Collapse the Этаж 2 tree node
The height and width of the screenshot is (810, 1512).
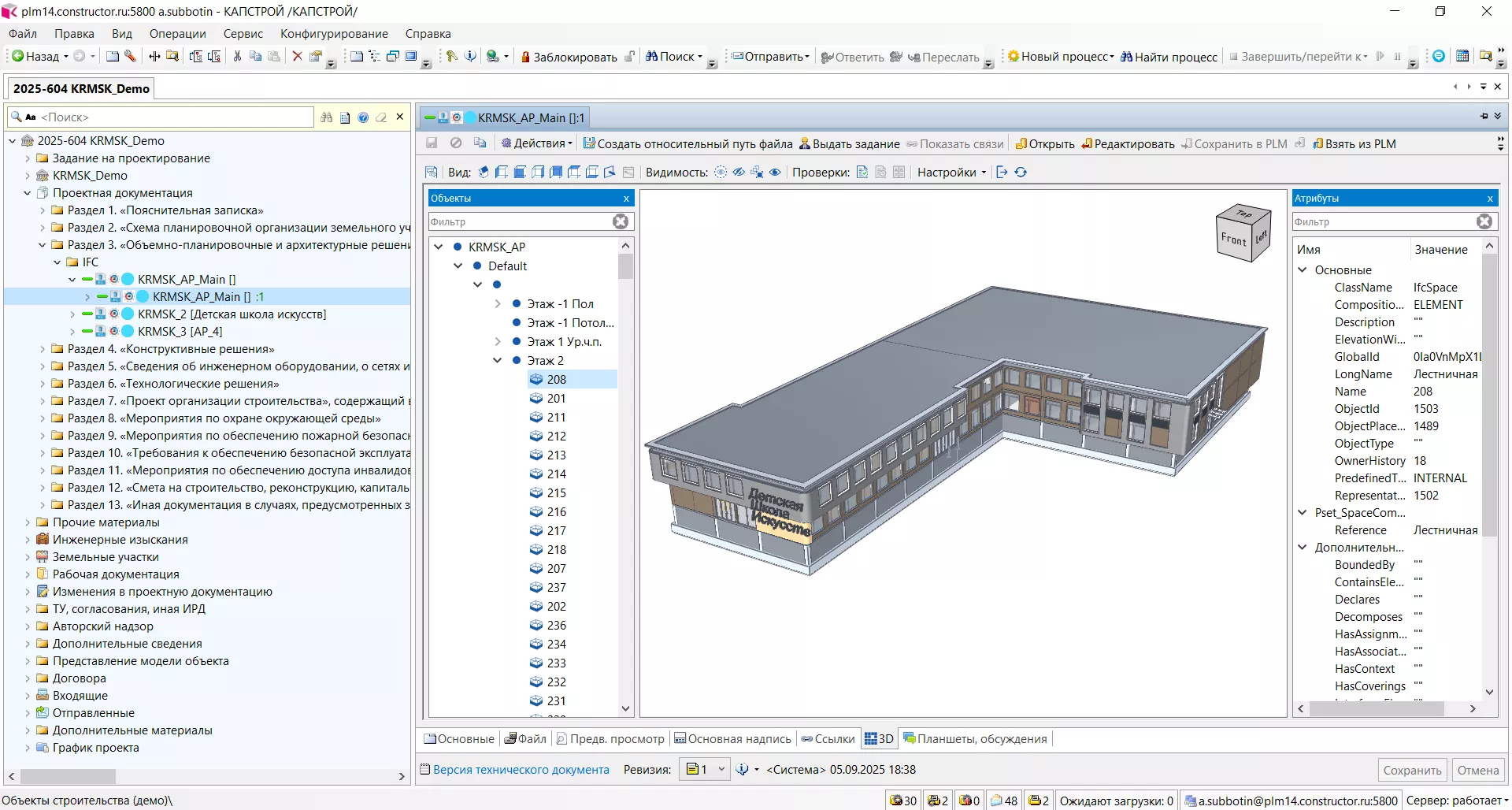click(x=497, y=361)
